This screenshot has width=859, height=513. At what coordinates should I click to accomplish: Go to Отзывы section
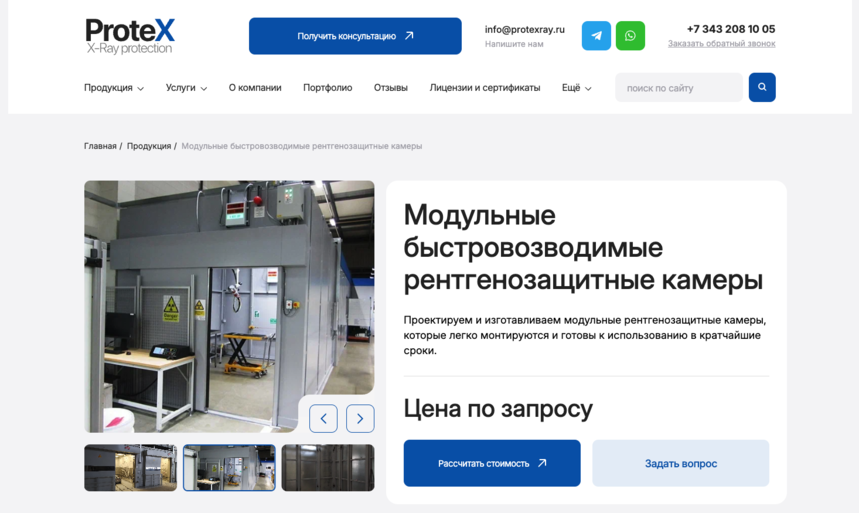click(391, 88)
